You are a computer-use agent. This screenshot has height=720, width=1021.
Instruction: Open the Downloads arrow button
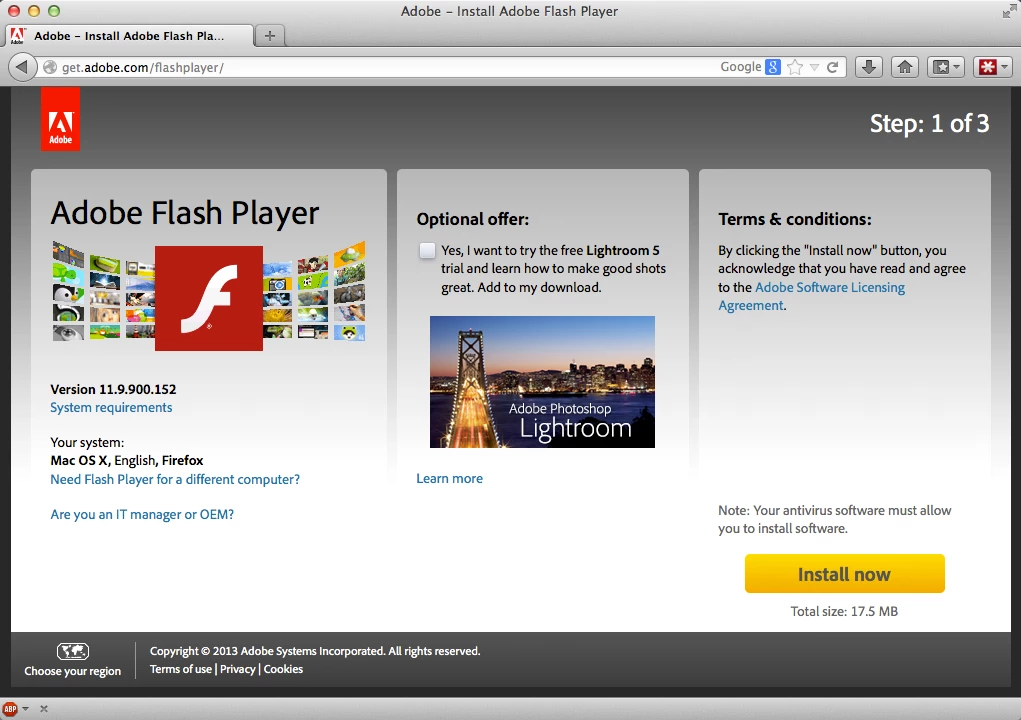869,67
